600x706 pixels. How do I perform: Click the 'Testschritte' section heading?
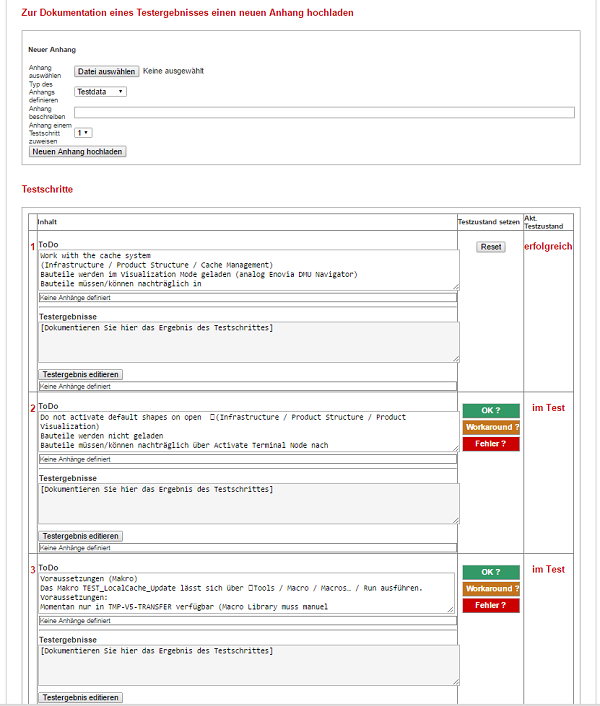(x=47, y=189)
